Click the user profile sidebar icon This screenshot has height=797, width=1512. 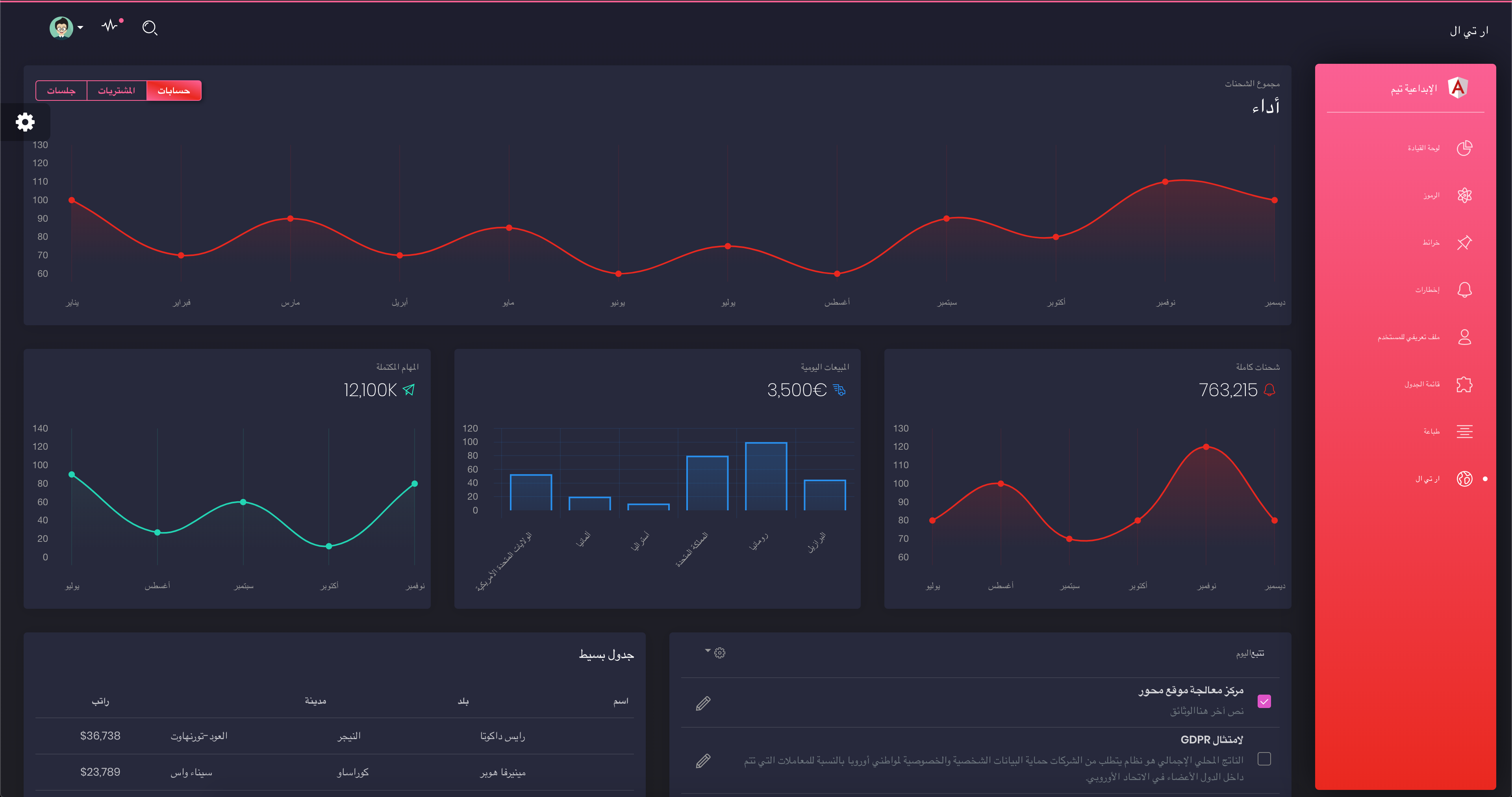point(1464,337)
